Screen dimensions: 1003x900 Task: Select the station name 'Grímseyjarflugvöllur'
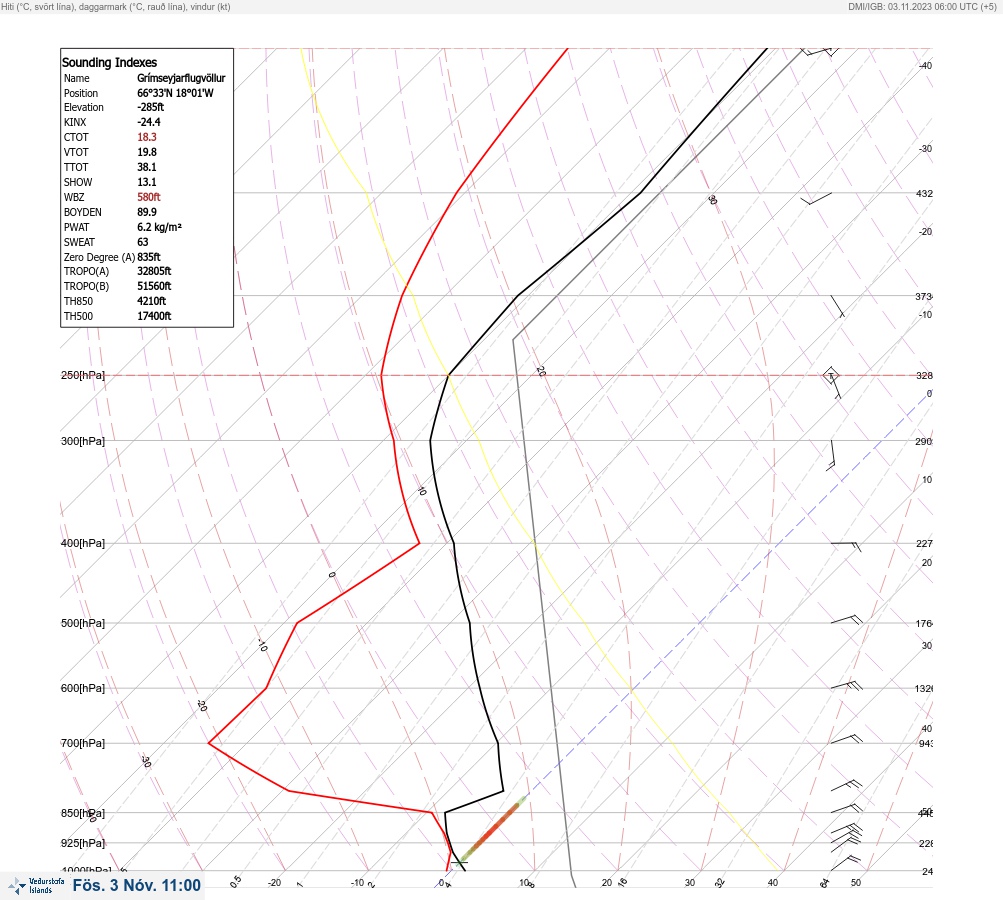181,78
